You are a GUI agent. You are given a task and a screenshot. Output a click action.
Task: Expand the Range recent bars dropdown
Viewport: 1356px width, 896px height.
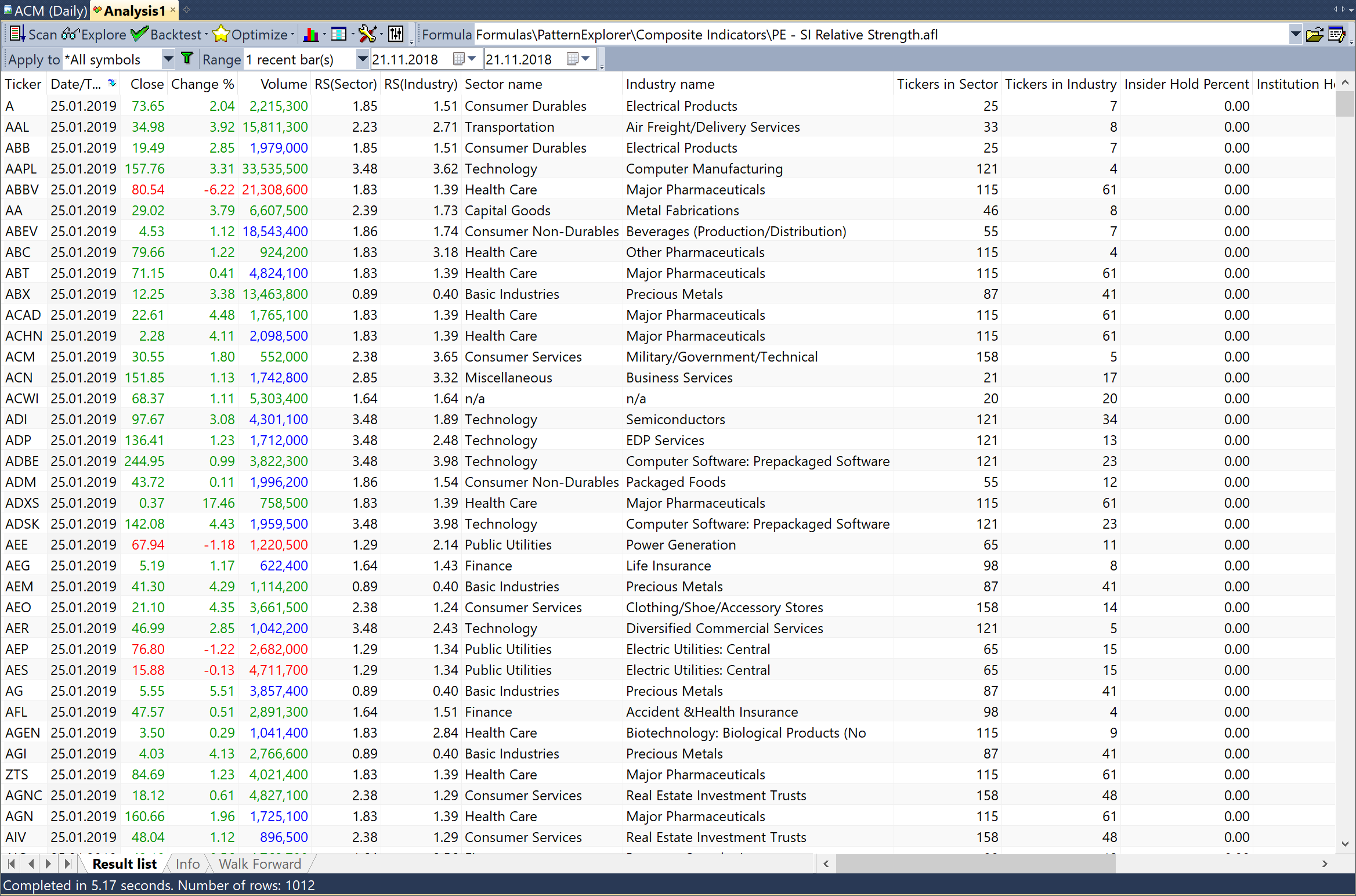(362, 59)
